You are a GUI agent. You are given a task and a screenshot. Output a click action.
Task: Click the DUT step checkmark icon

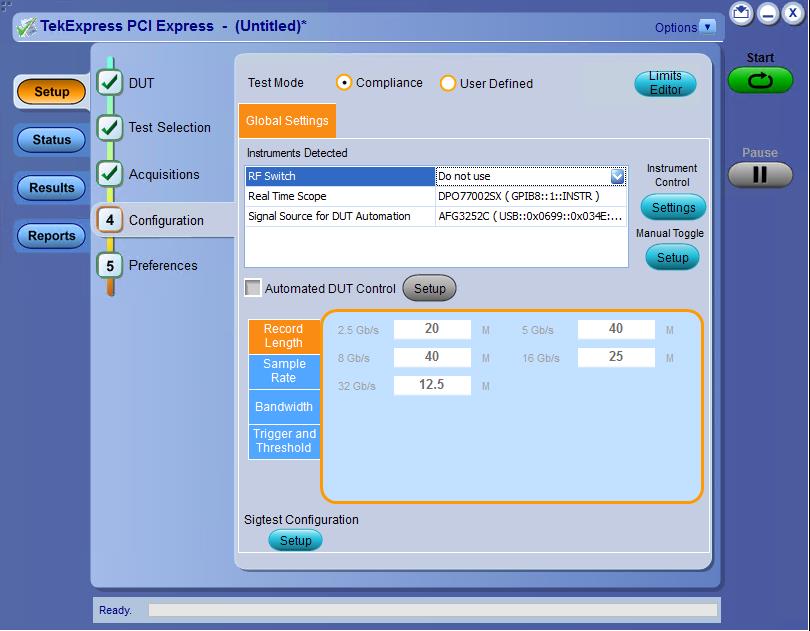pos(110,83)
